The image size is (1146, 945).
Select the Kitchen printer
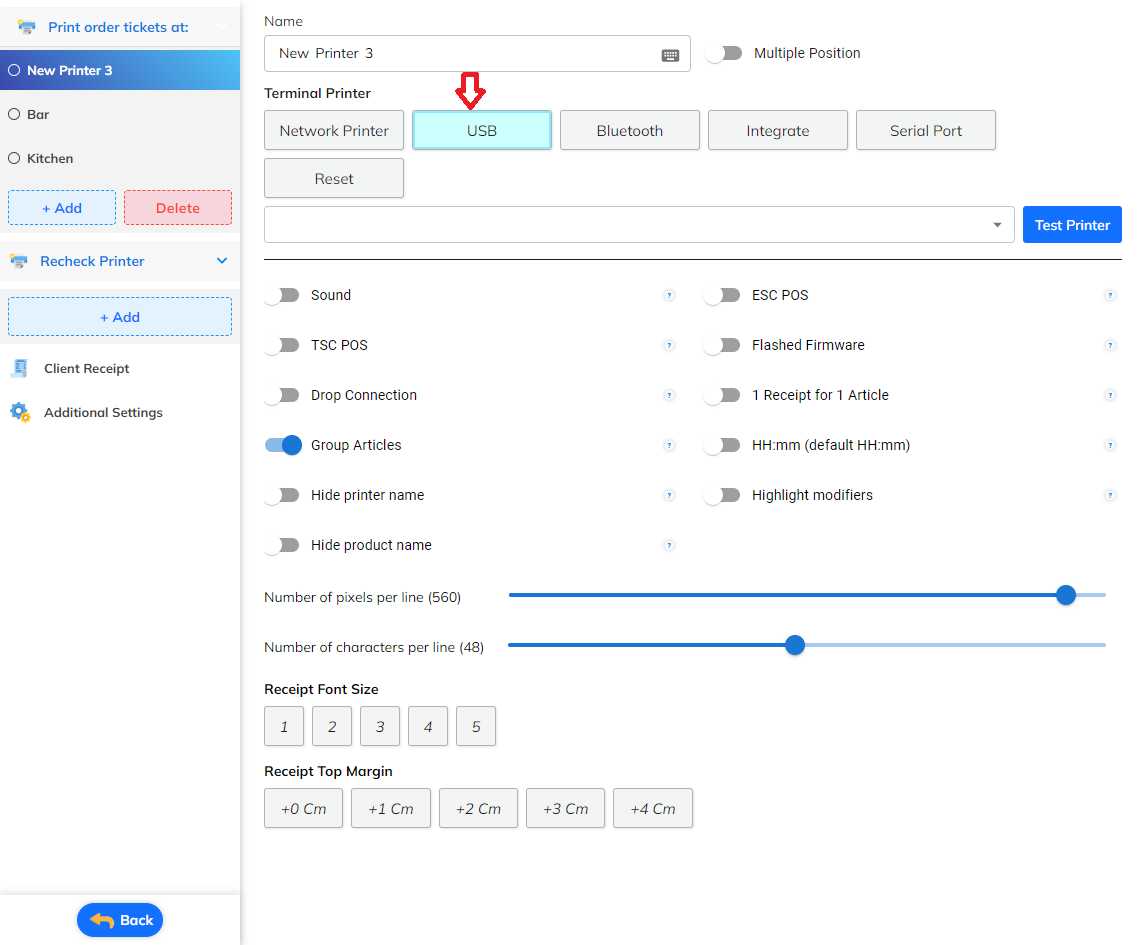point(120,159)
